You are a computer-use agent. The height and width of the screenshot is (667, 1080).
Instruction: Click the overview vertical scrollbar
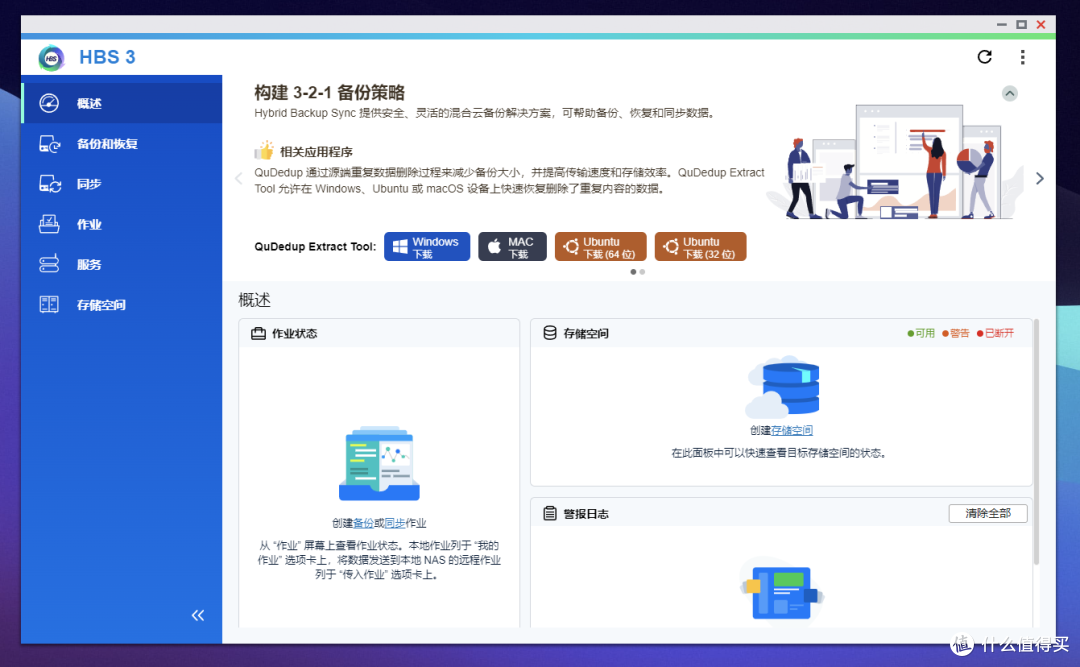1036,442
